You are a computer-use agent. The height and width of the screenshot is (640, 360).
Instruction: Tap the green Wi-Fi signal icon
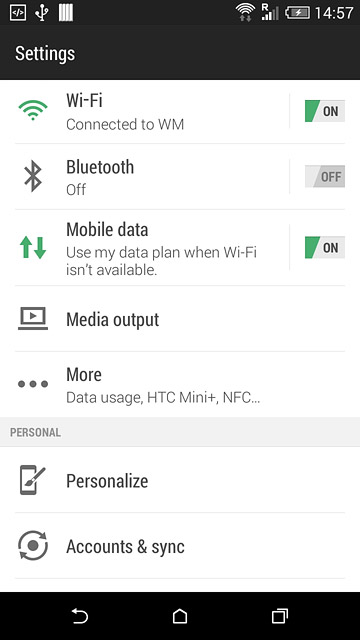[33, 110]
